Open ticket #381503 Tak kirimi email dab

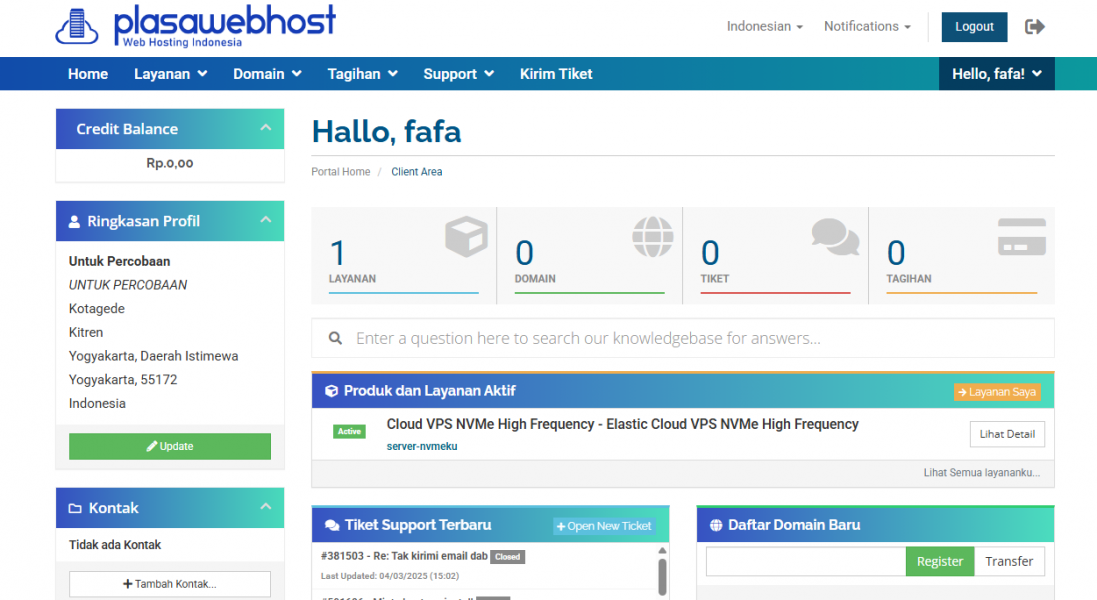tap(404, 557)
